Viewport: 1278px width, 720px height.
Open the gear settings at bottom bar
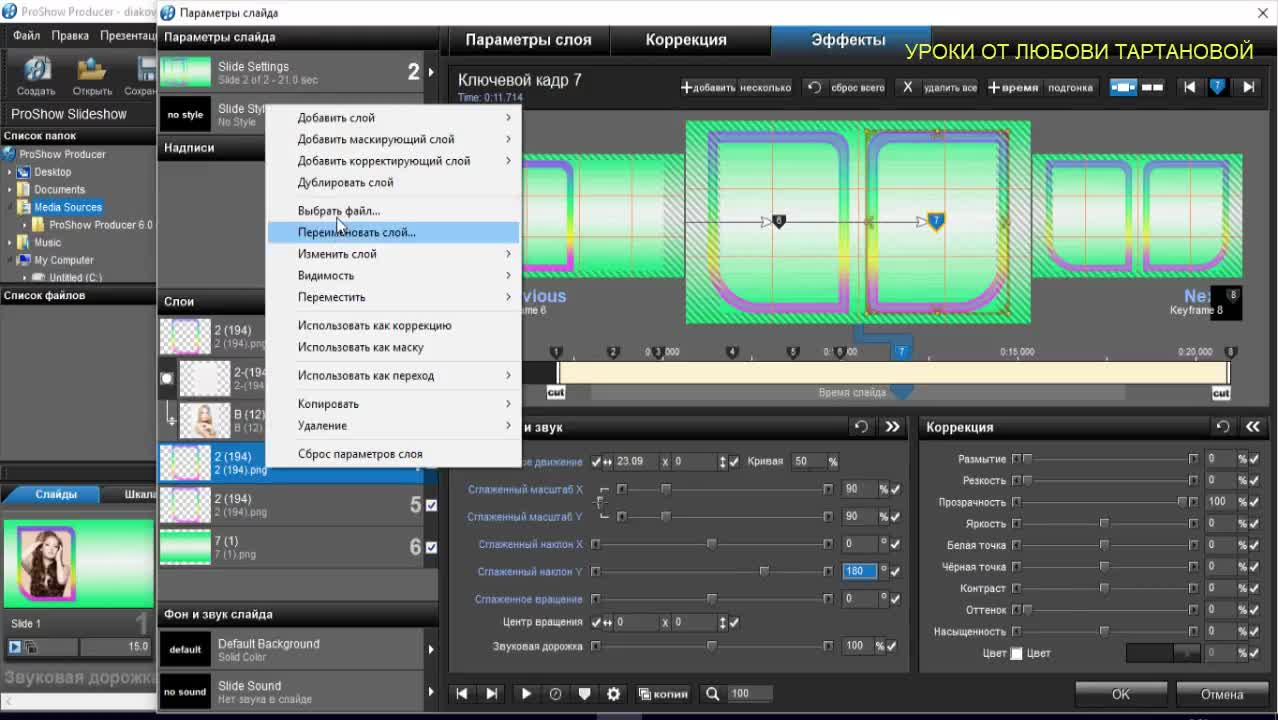coord(614,694)
